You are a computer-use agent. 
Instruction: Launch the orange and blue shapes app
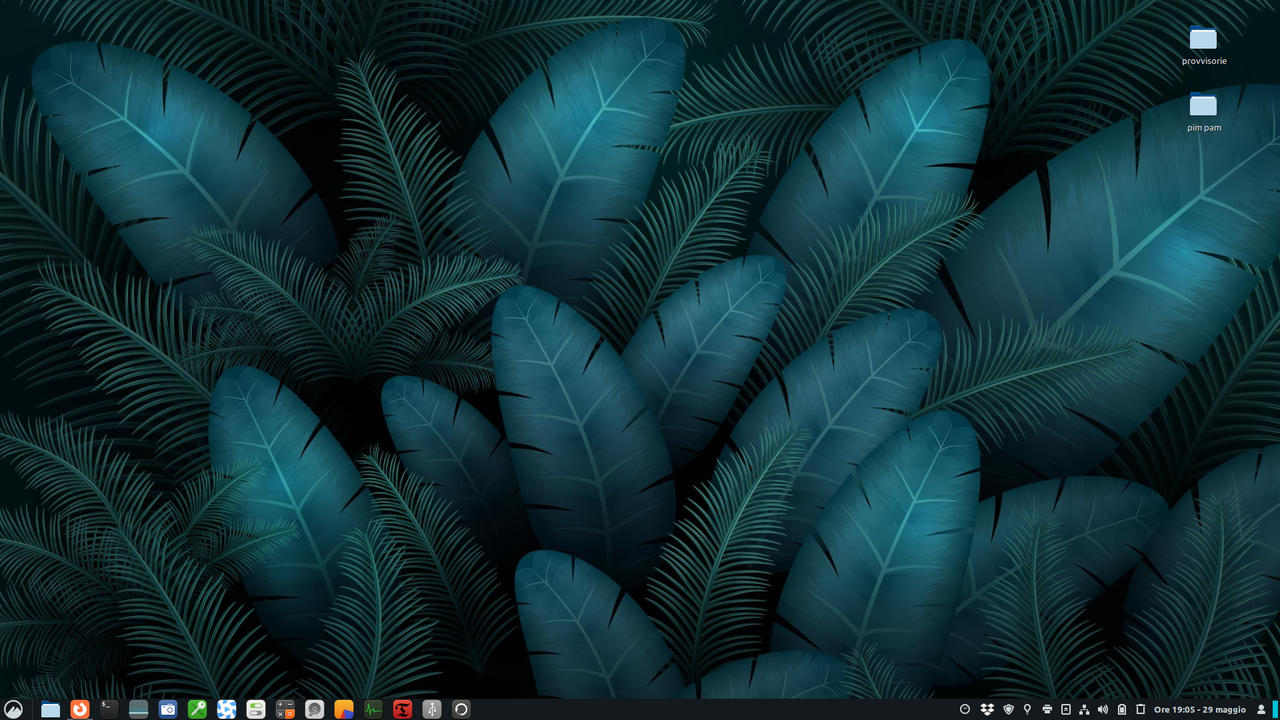[x=343, y=709]
